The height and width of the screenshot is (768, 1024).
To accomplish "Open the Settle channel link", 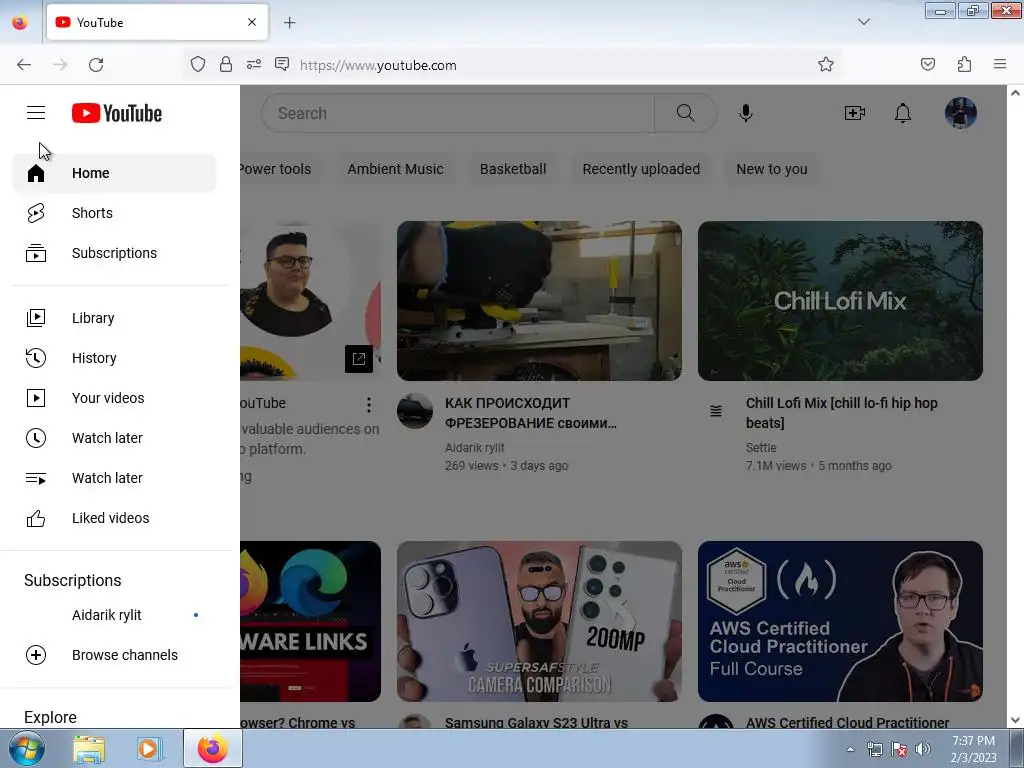I will pos(761,447).
